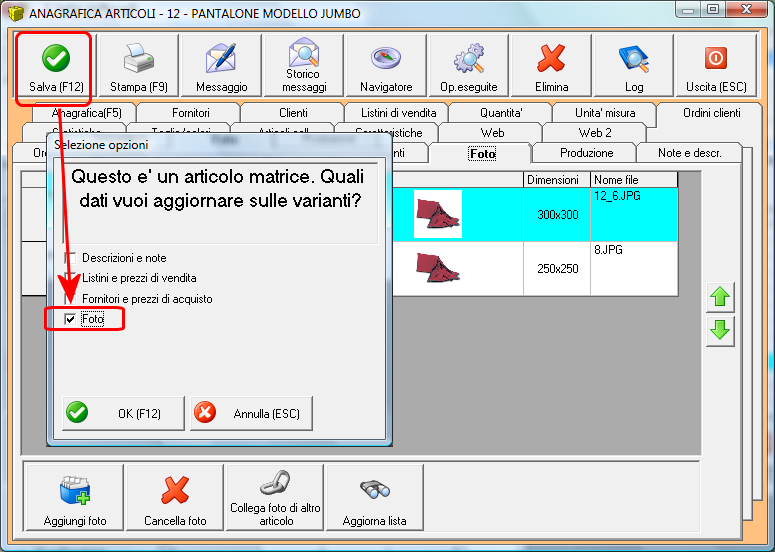Uncheck the Foto checkbox
This screenshot has height=552, width=775.
point(71,319)
